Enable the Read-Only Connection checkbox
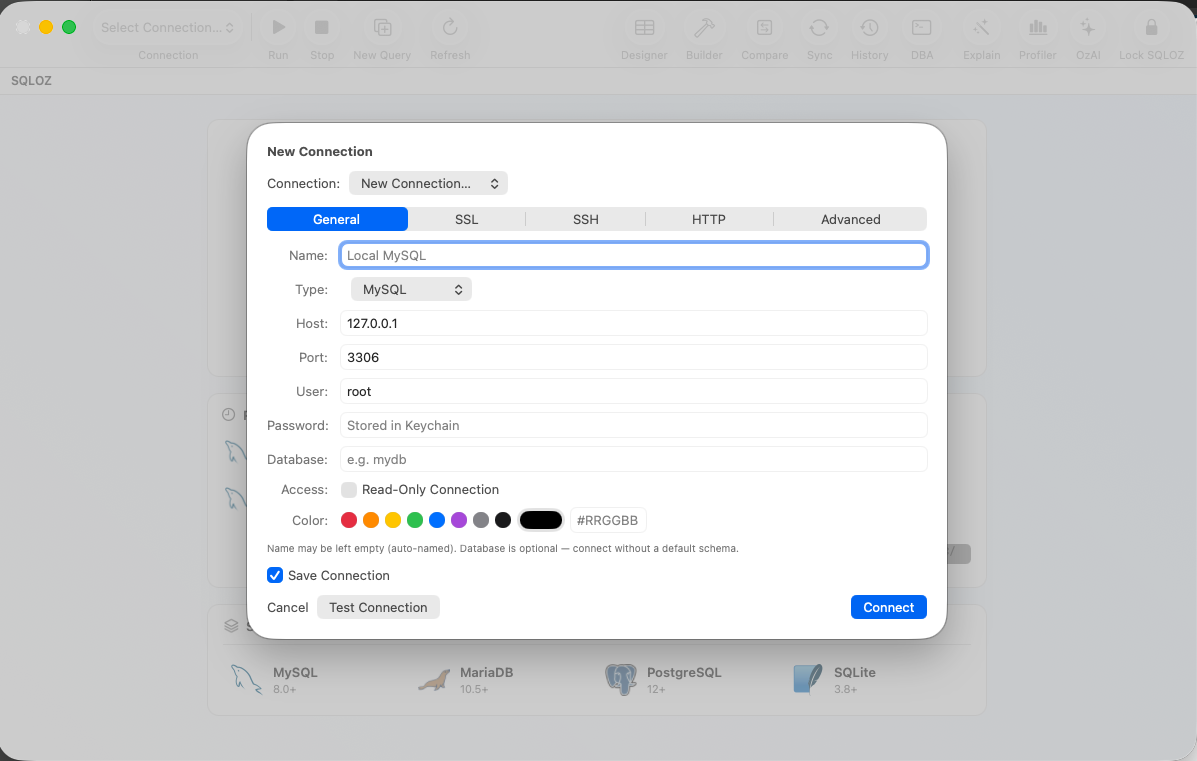 [349, 490]
